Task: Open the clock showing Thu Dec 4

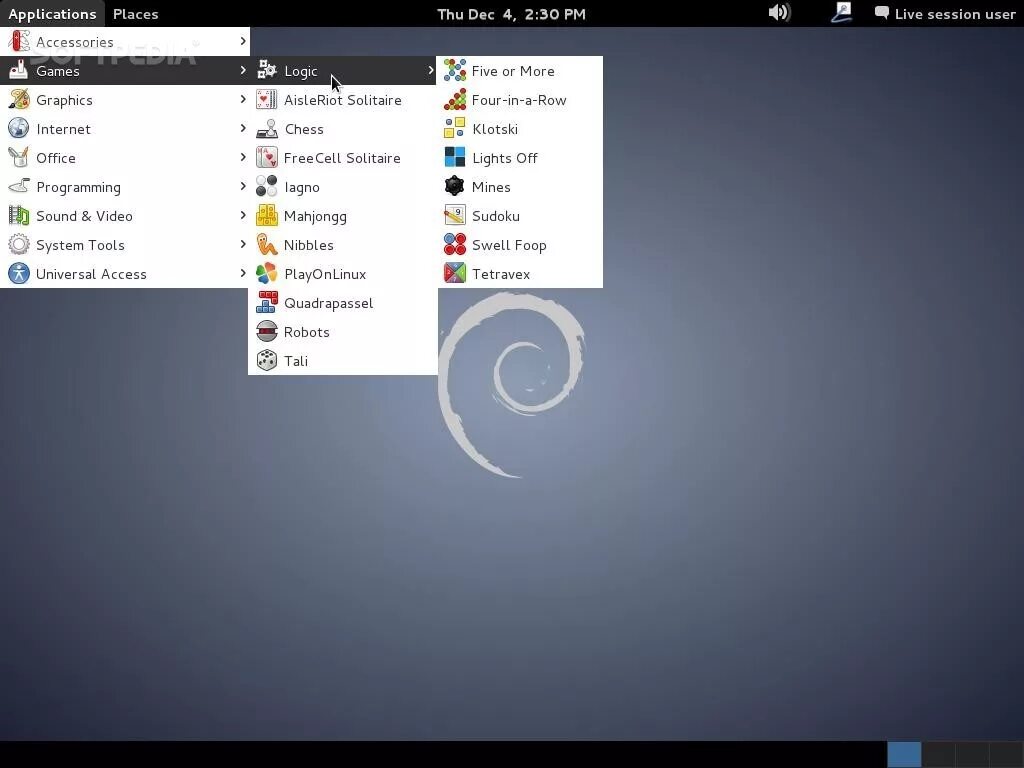Action: [511, 14]
